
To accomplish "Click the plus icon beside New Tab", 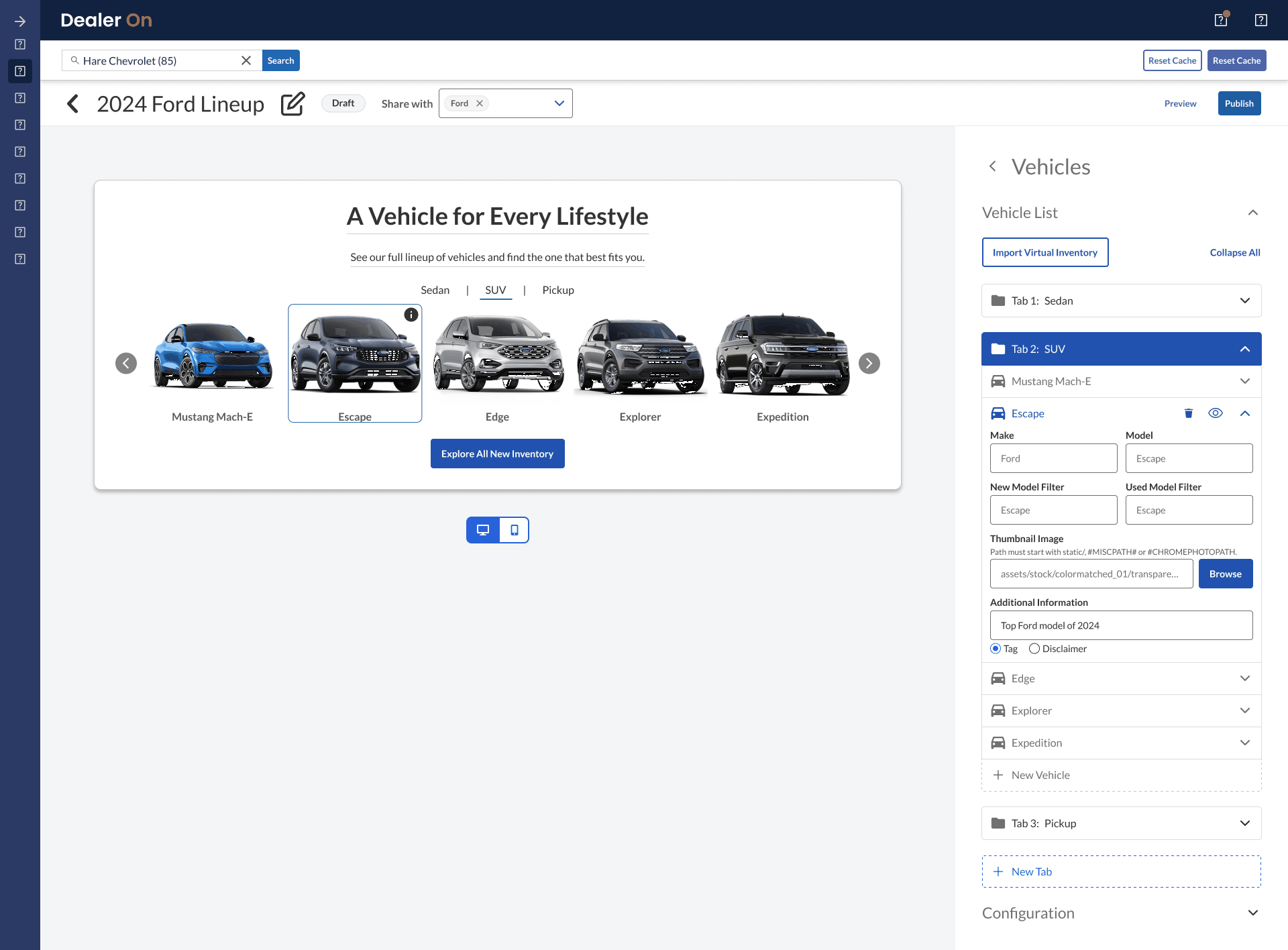I will click(x=998, y=872).
